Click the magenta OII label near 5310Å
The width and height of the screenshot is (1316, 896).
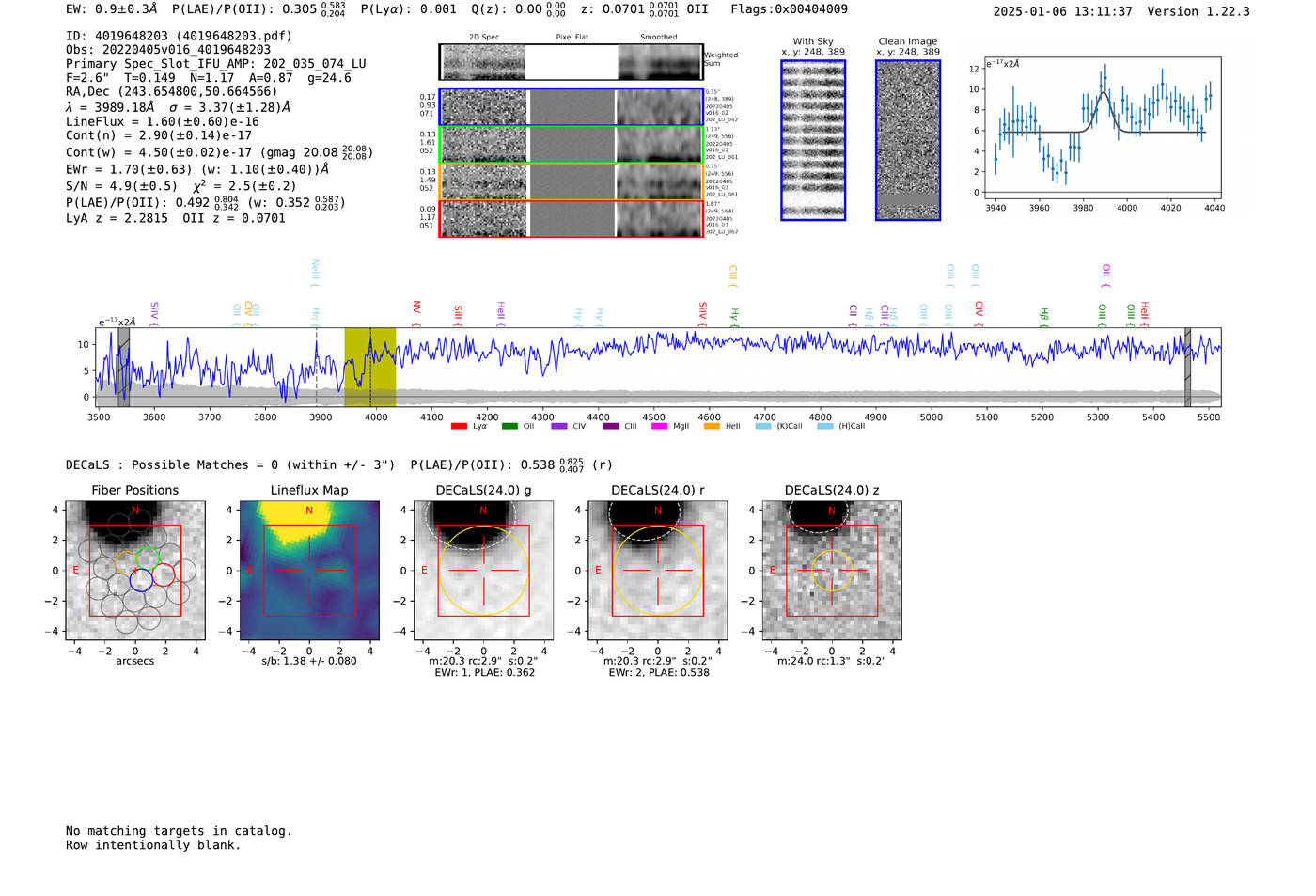[1105, 275]
